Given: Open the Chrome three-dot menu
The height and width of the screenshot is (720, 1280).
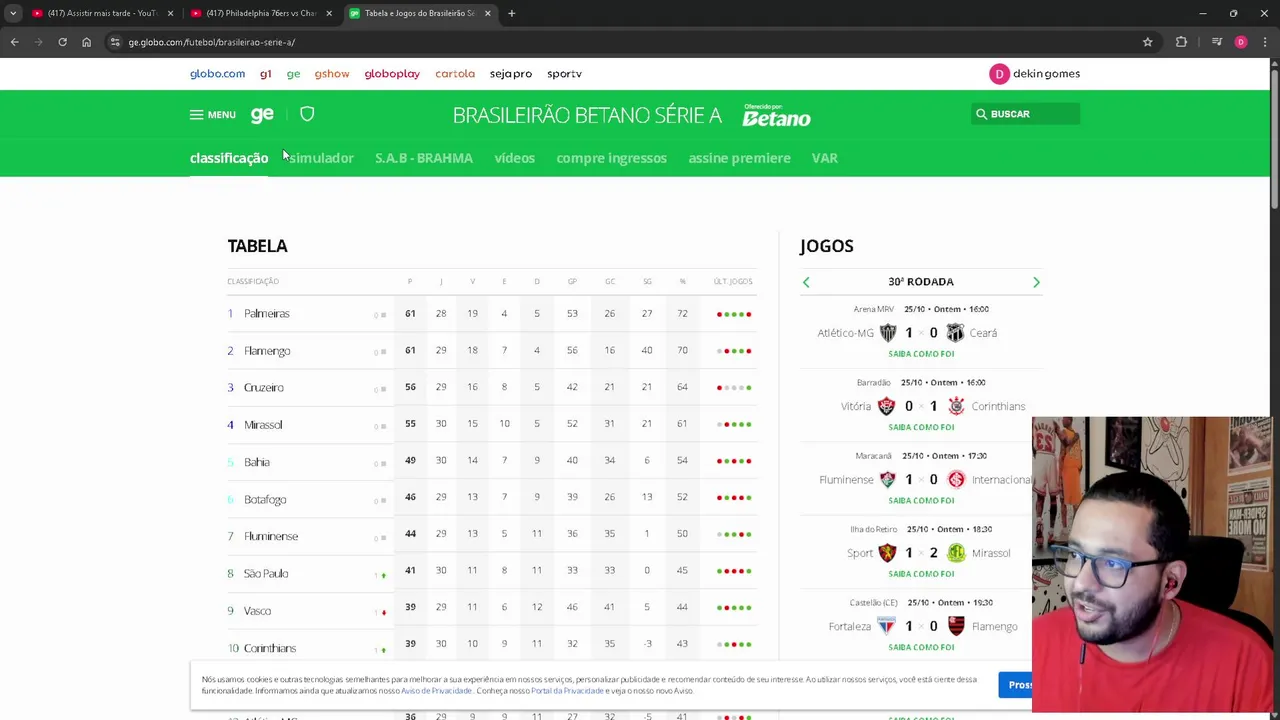Looking at the screenshot, I should pos(1265,42).
